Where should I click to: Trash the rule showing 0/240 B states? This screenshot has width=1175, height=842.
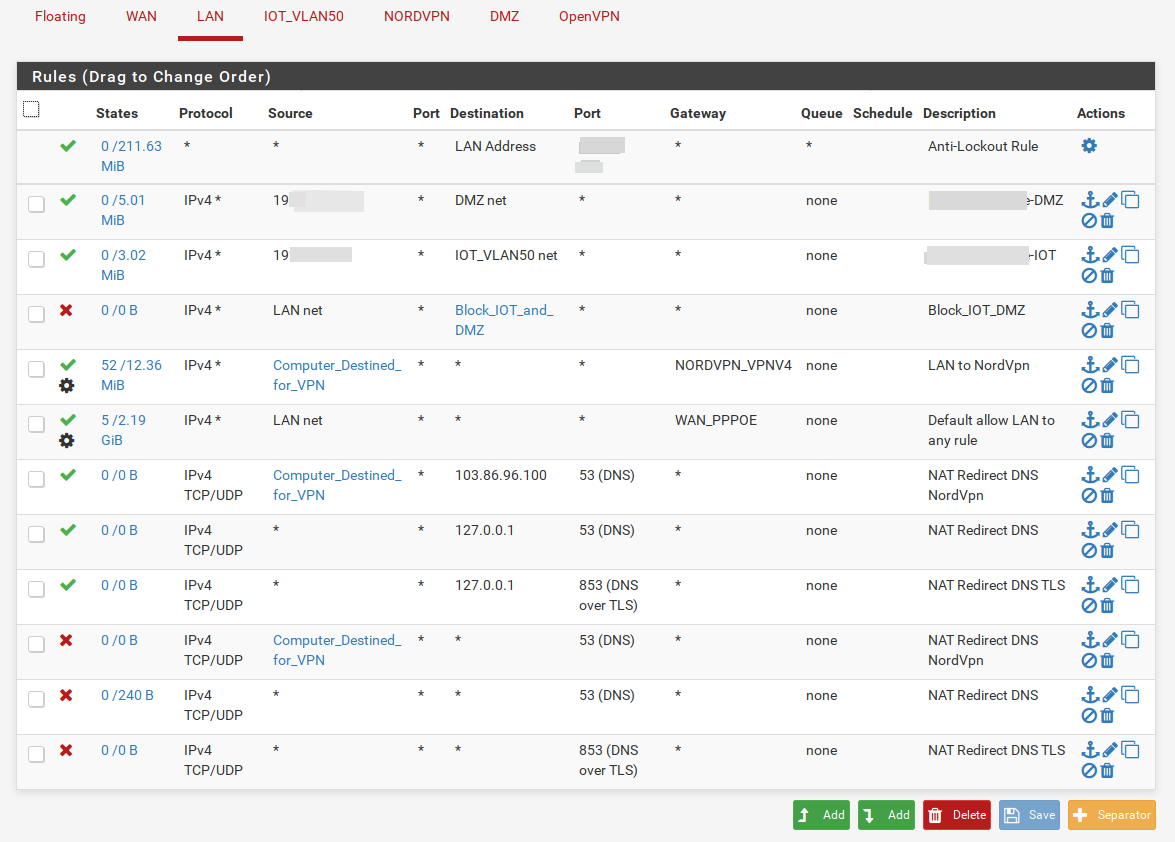[x=1107, y=716]
